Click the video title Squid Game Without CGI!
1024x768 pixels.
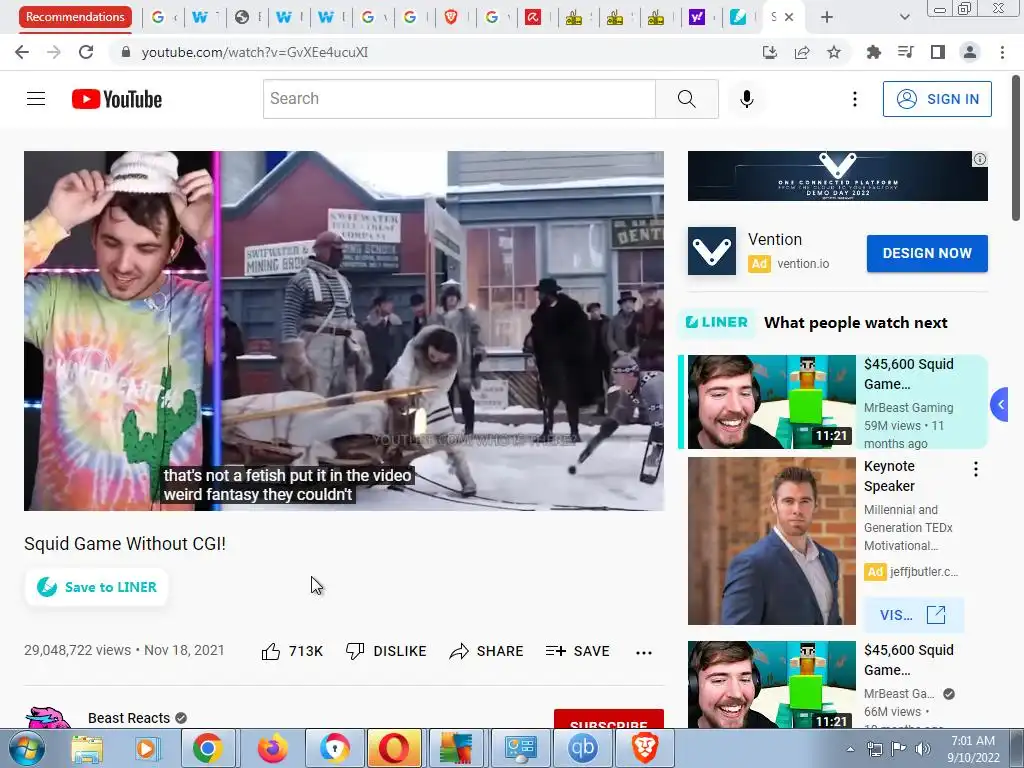point(125,544)
